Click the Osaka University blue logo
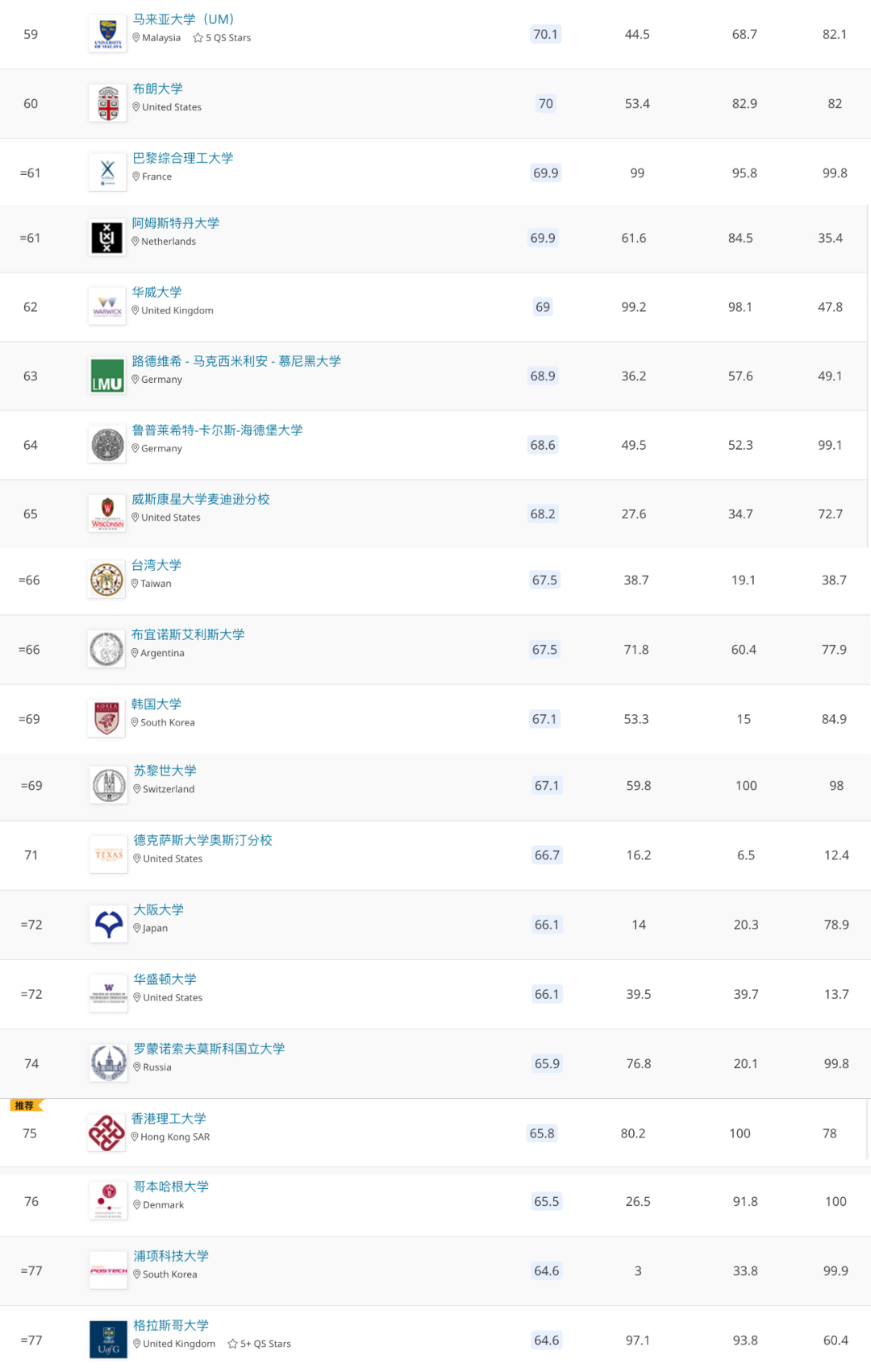 coord(108,925)
